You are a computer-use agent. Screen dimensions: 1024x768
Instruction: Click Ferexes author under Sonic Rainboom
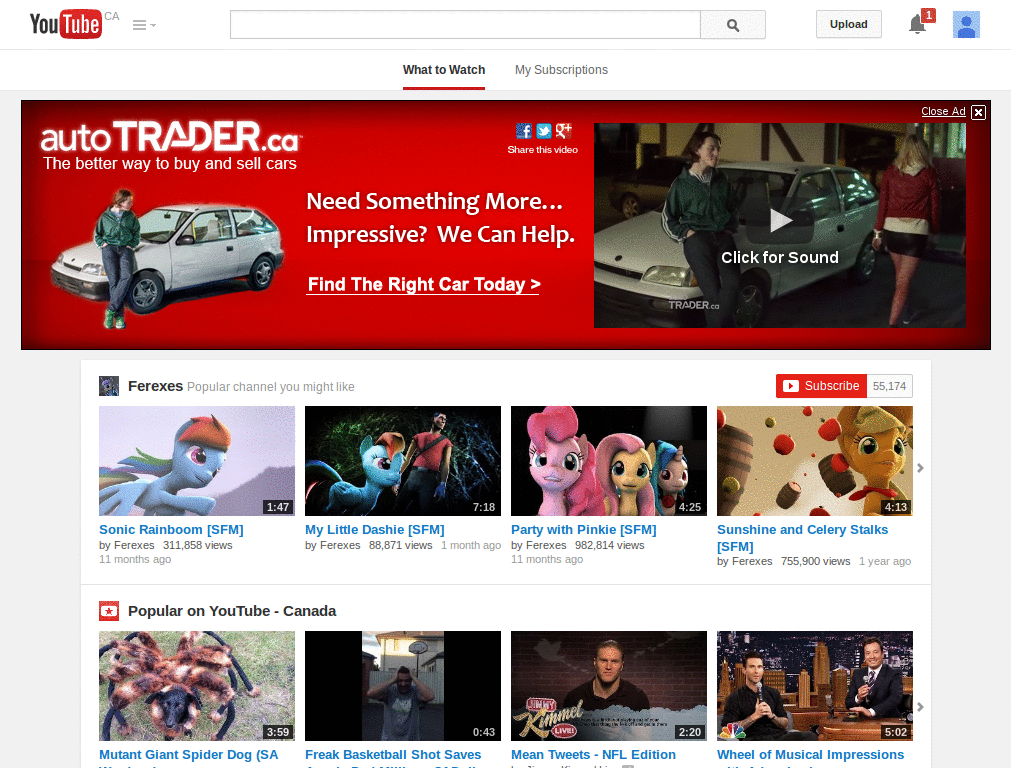[x=134, y=545]
